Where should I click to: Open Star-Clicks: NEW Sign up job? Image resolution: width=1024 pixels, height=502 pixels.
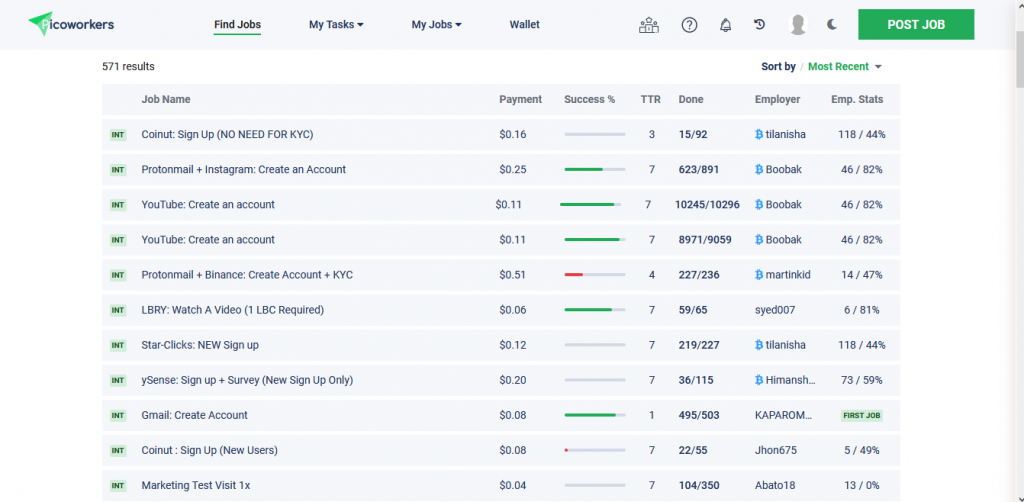click(x=200, y=345)
